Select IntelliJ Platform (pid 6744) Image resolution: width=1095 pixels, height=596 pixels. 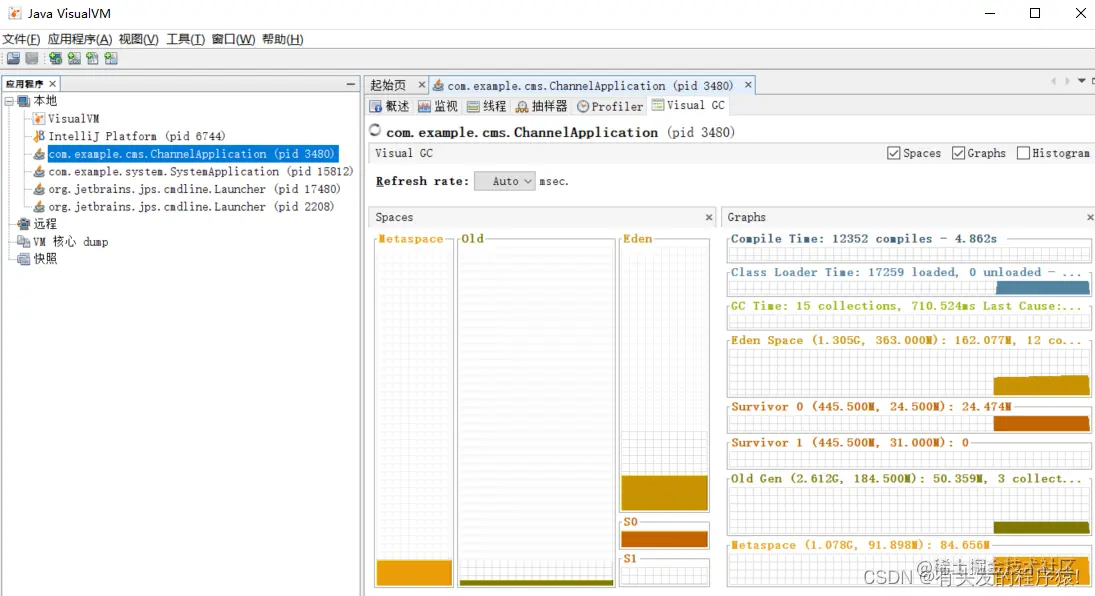tap(137, 136)
